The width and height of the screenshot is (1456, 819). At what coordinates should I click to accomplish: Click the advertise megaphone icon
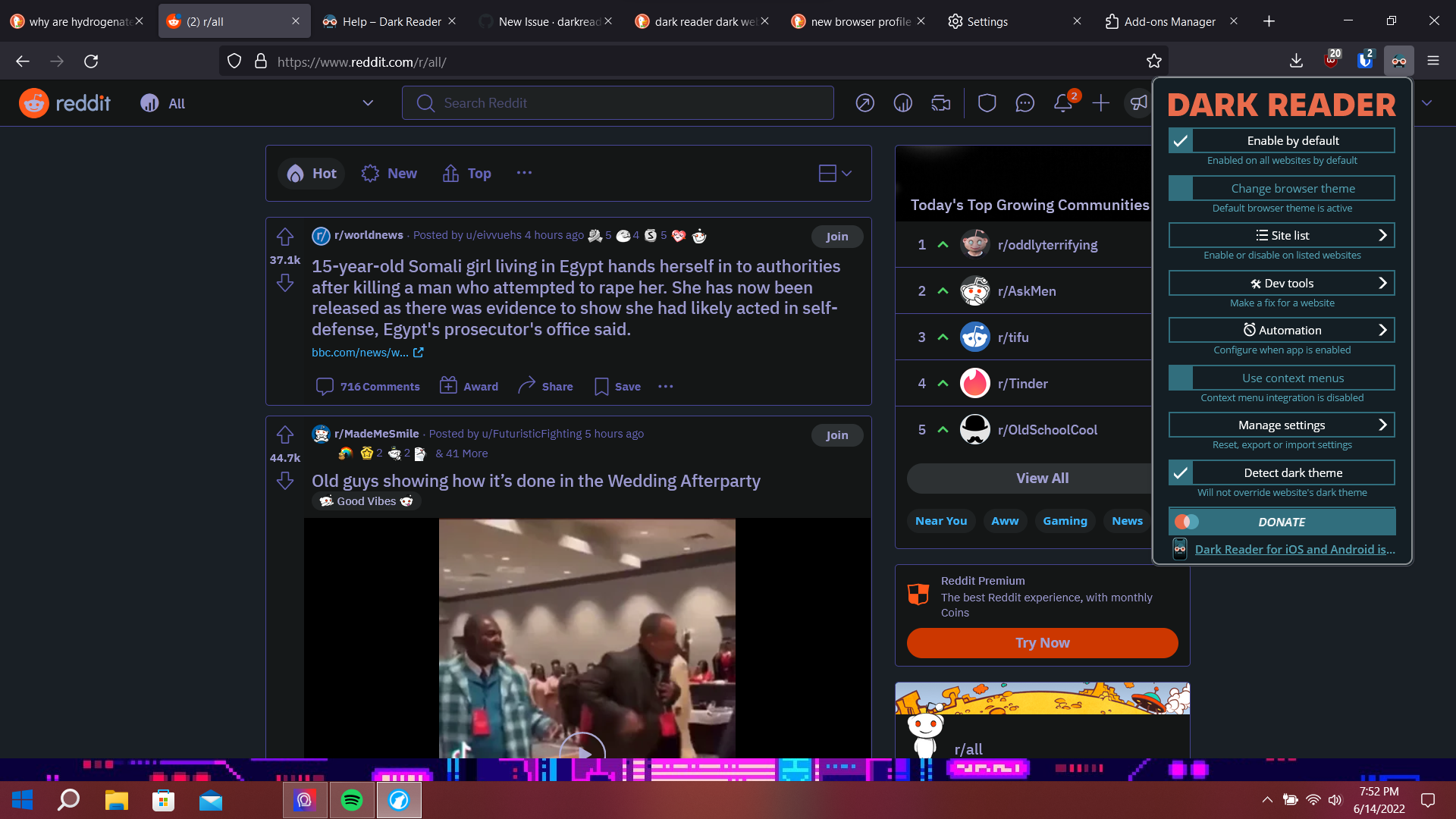tap(1138, 103)
